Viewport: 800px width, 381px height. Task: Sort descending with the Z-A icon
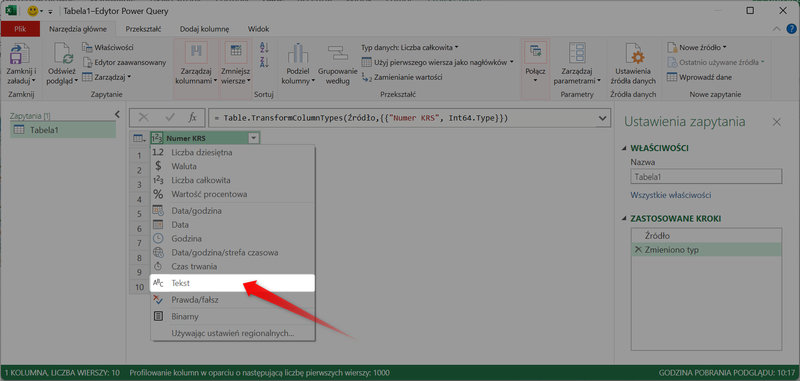[264, 62]
